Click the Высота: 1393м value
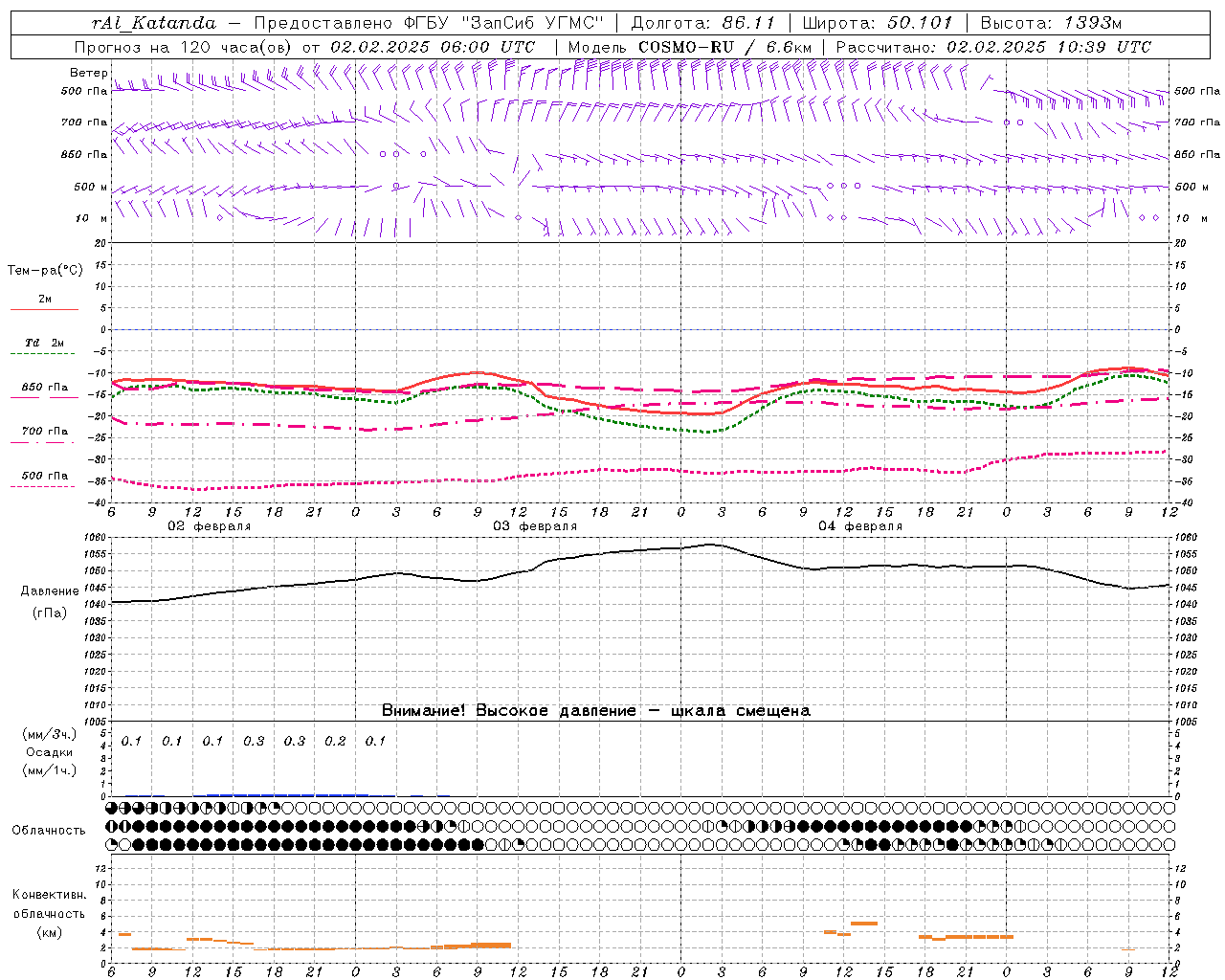 pyautogui.click(x=1051, y=23)
